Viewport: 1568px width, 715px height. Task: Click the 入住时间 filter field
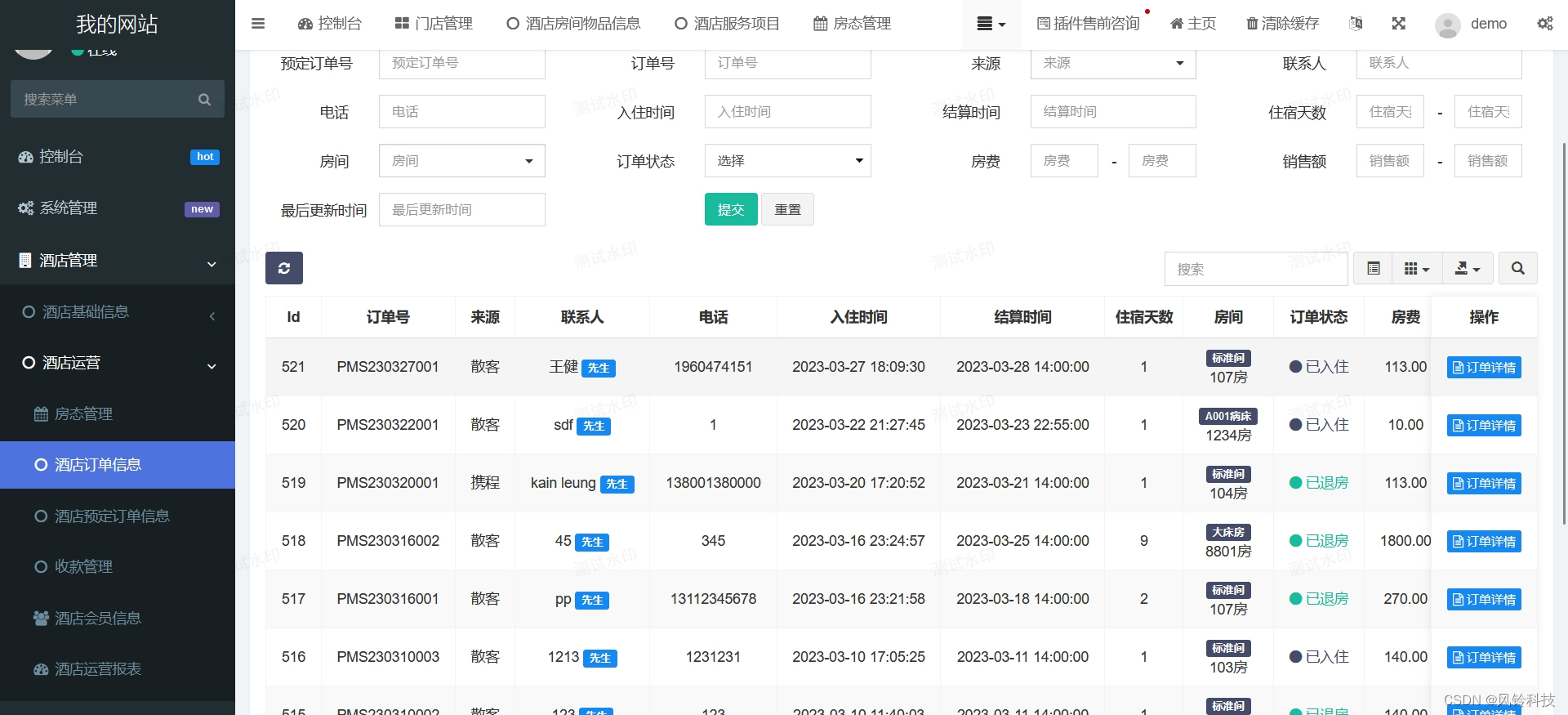tap(788, 112)
